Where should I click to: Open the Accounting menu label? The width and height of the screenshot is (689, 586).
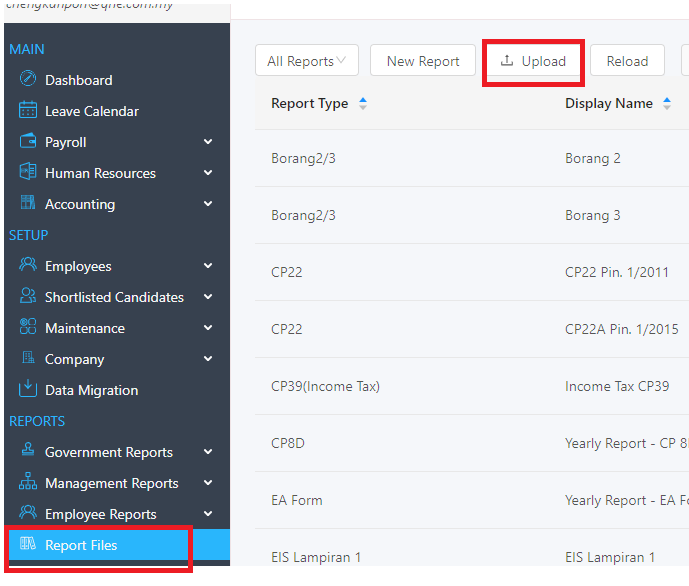[x=80, y=204]
